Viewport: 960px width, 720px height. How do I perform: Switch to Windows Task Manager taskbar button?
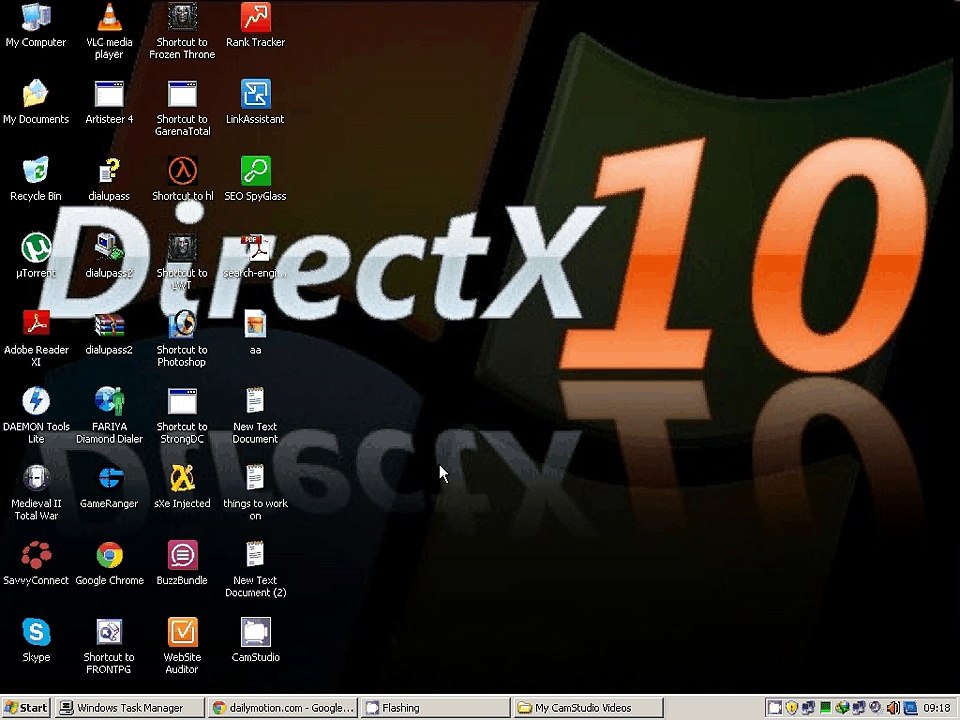(x=129, y=708)
